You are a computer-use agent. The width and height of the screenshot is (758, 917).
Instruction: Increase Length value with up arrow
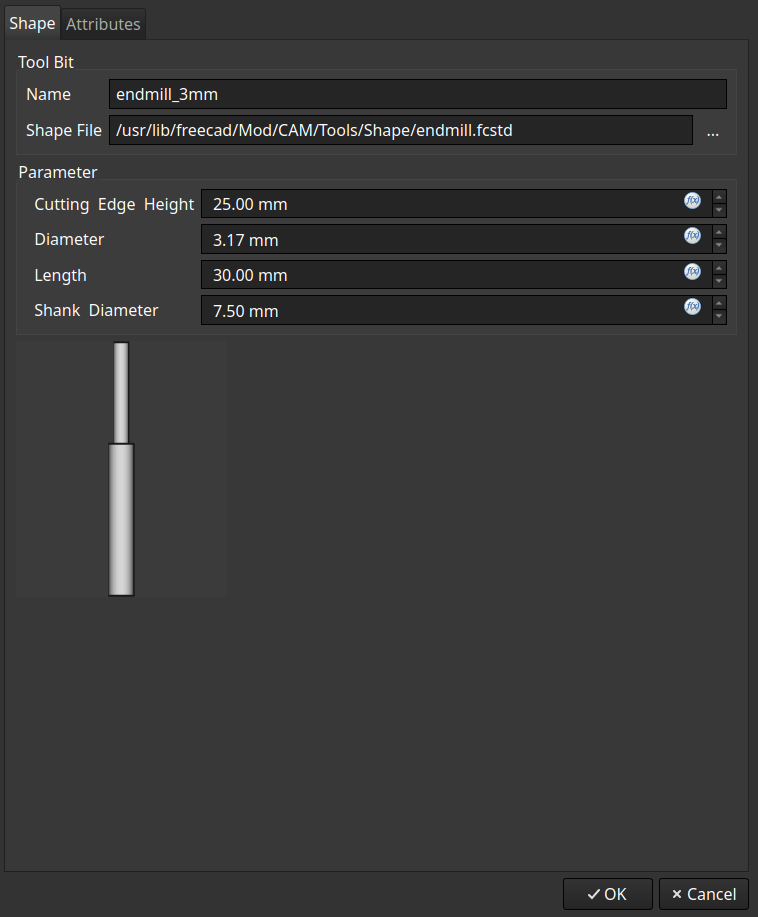[x=719, y=268]
